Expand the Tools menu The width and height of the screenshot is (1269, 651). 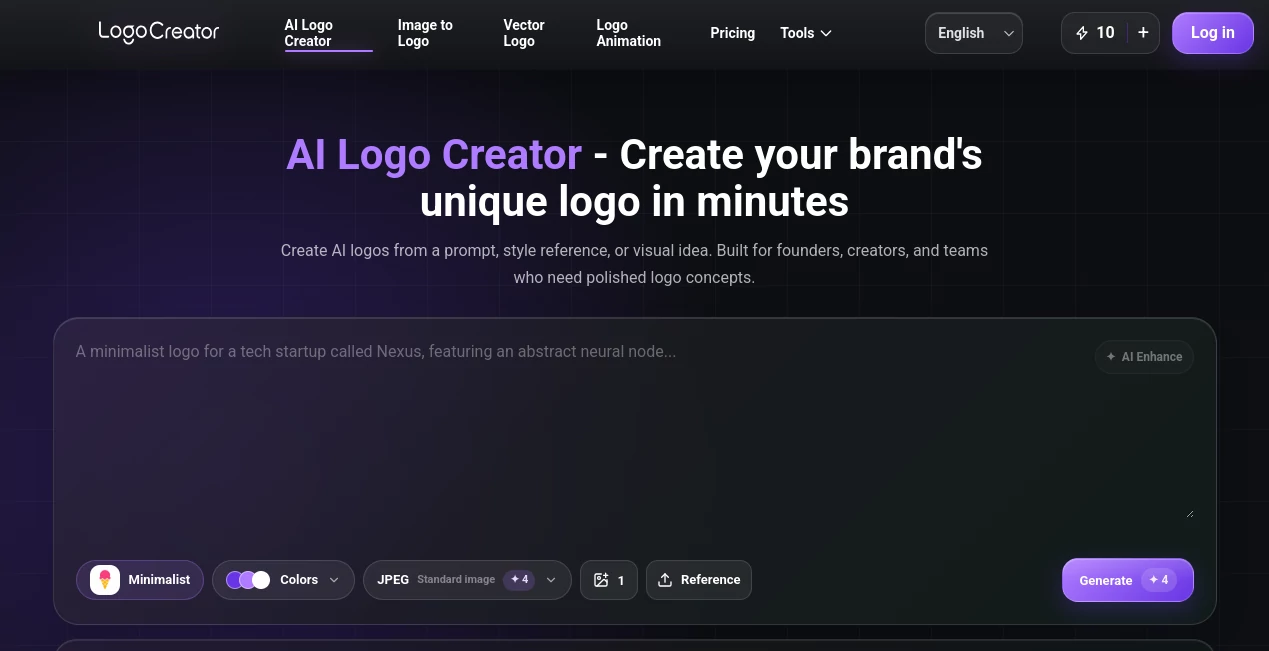click(x=806, y=33)
